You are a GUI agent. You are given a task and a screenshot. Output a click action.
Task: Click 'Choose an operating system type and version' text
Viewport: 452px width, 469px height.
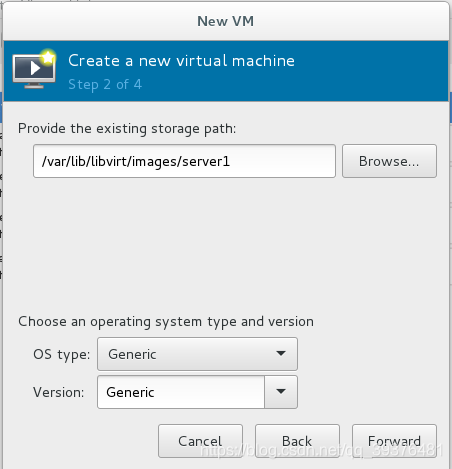pos(166,322)
